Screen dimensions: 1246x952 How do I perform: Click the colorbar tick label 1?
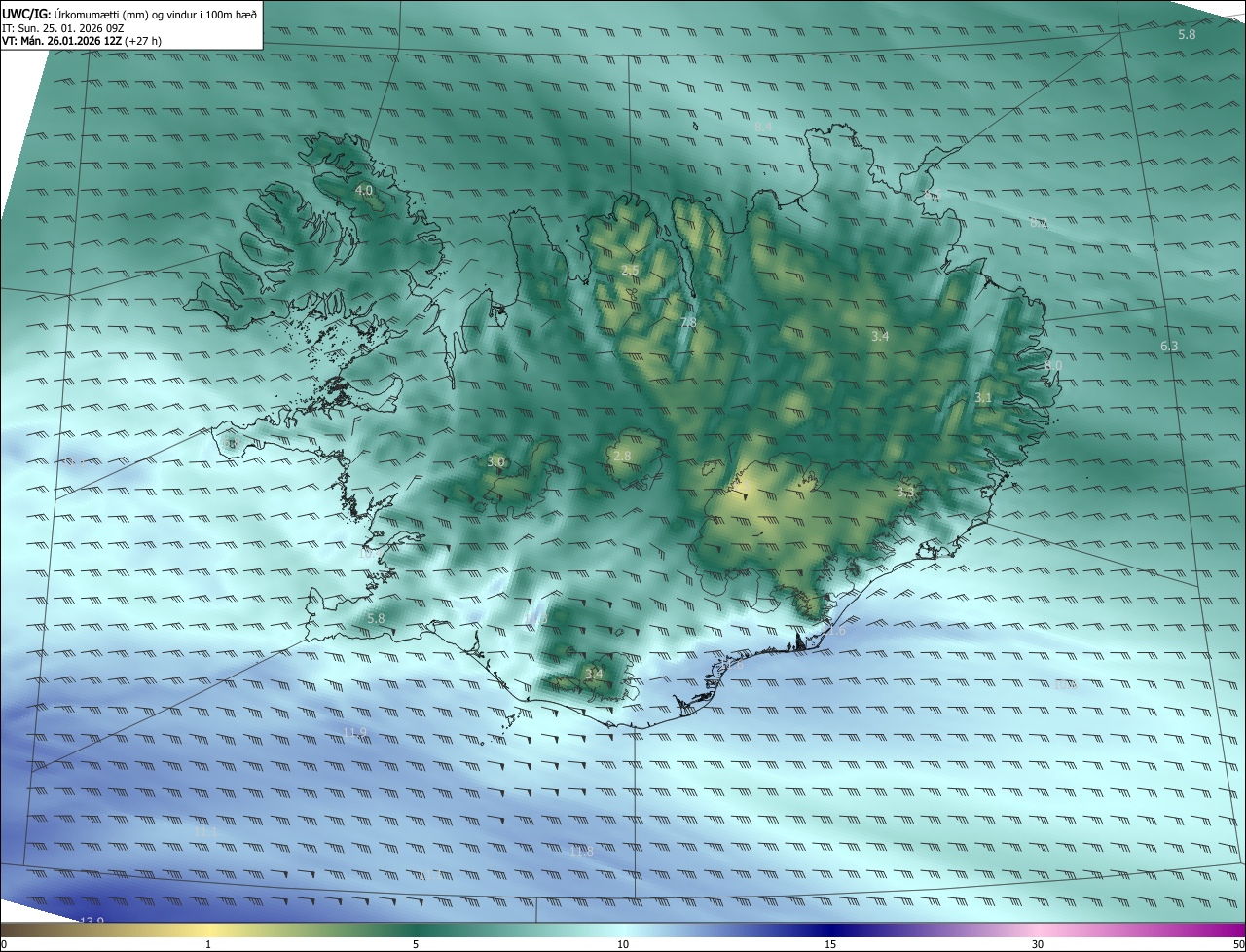(x=208, y=944)
